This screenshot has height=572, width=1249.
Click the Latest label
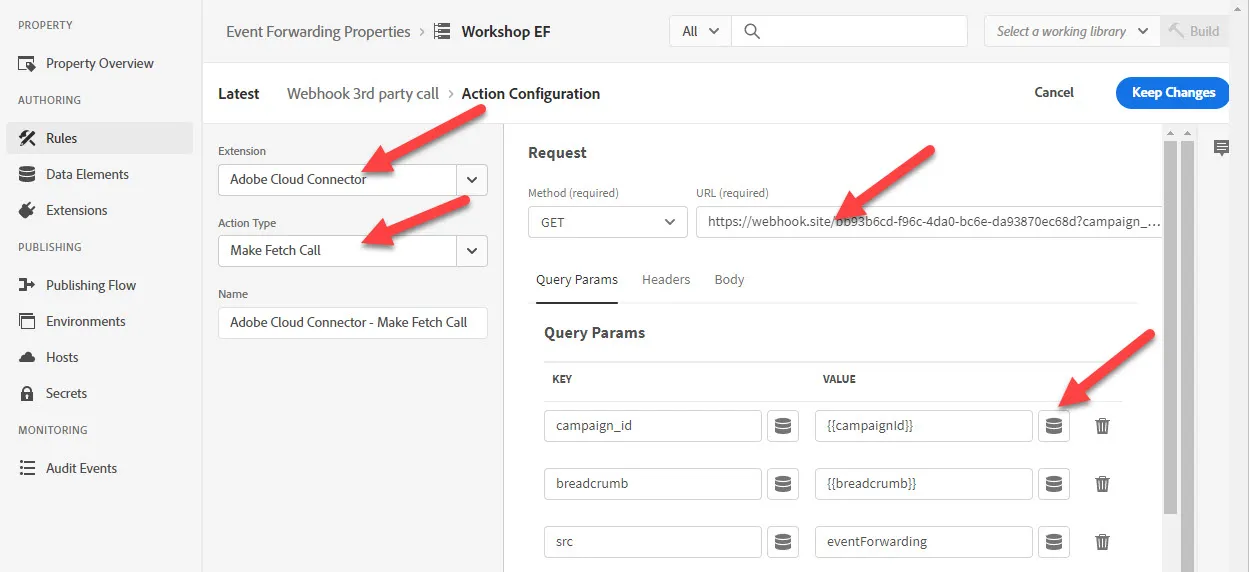[239, 93]
